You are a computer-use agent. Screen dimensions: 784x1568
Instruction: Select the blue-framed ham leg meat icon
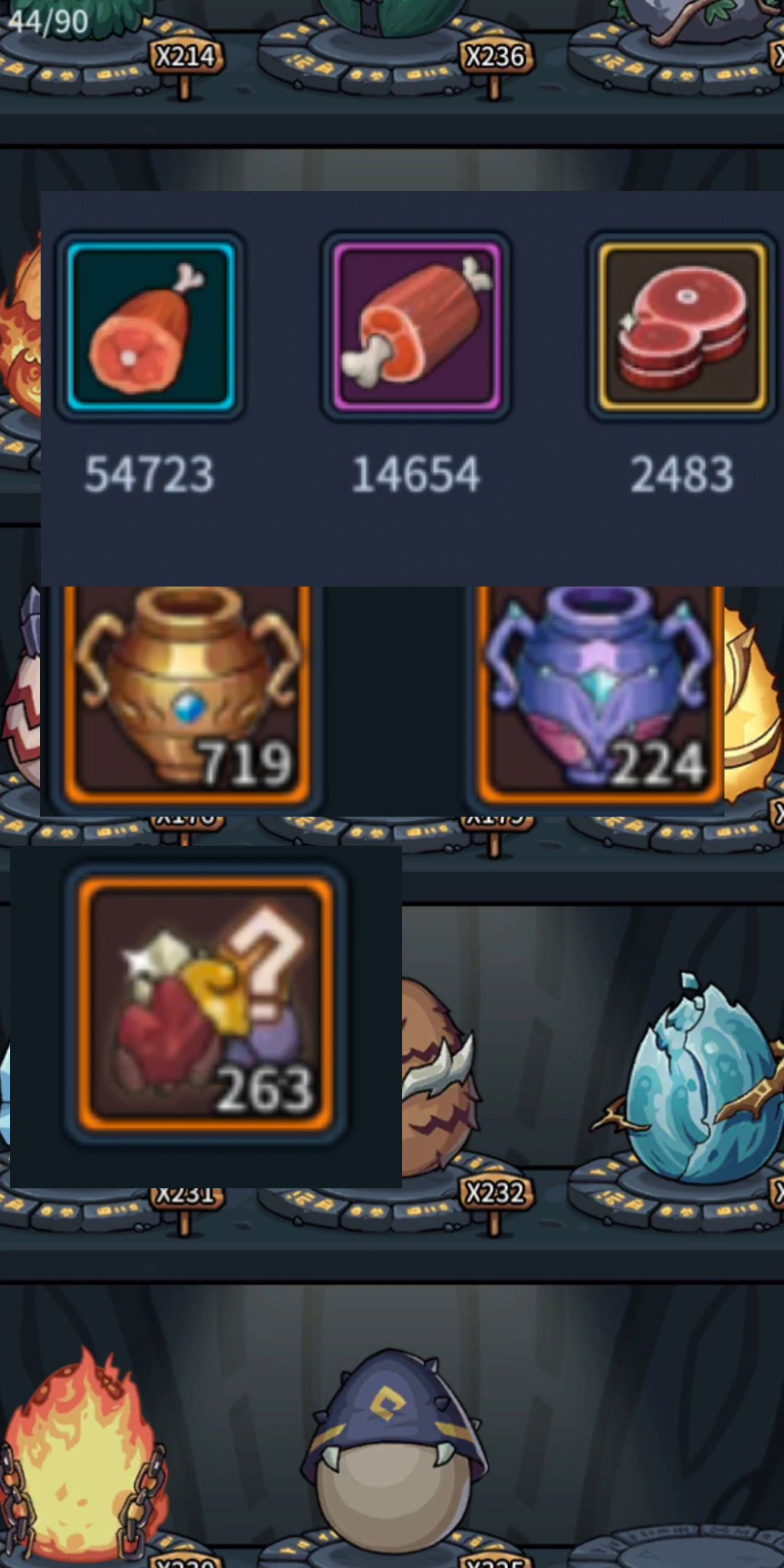click(150, 327)
